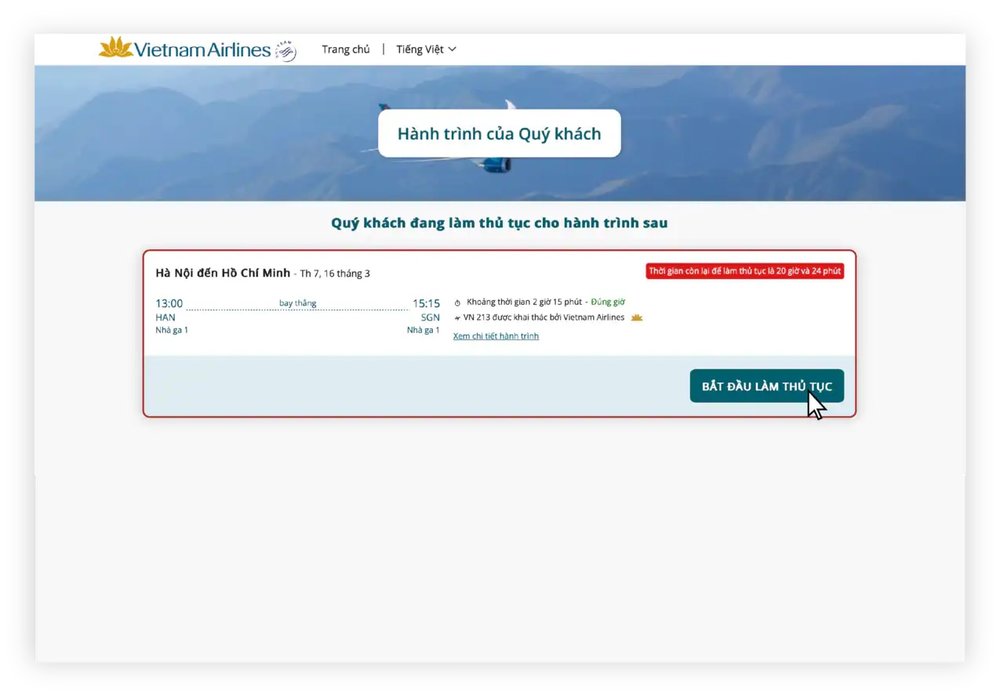Select the HAN departure airport code
The height and width of the screenshot is (696, 1000).
163,317
